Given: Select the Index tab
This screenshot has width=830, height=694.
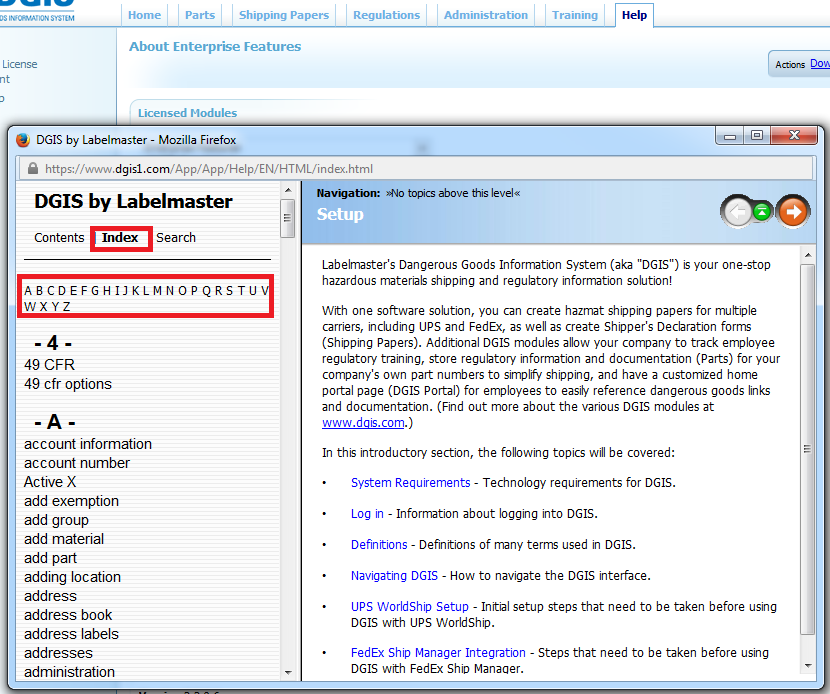Looking at the screenshot, I should click(x=120, y=238).
